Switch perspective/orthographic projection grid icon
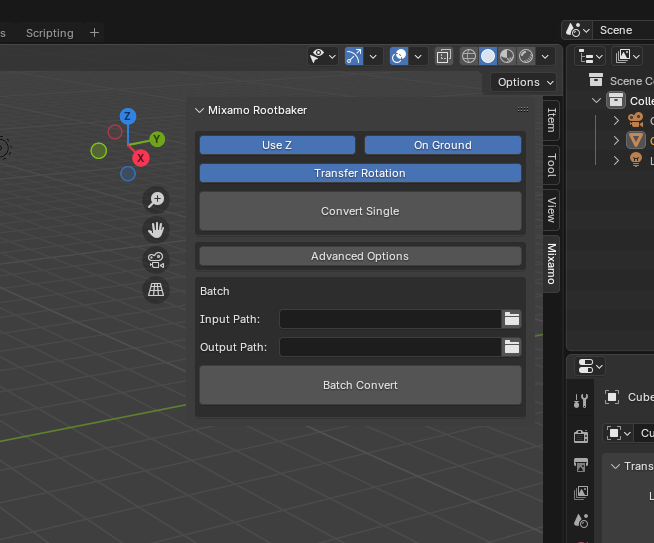 pos(156,290)
